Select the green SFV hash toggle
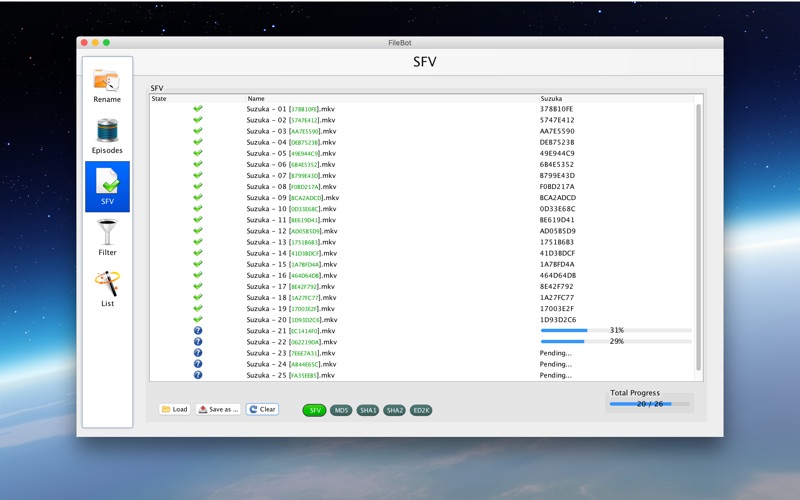 314,410
